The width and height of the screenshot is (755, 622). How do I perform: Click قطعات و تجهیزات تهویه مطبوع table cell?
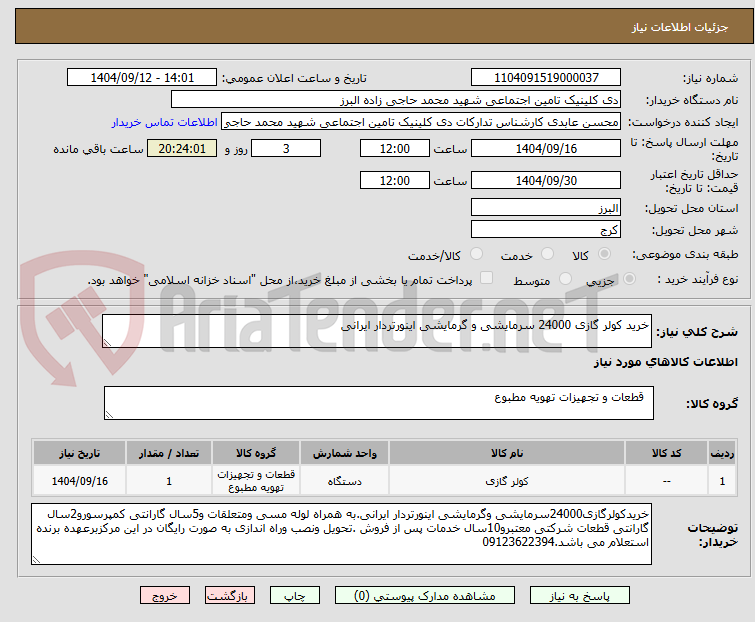pyautogui.click(x=256, y=480)
